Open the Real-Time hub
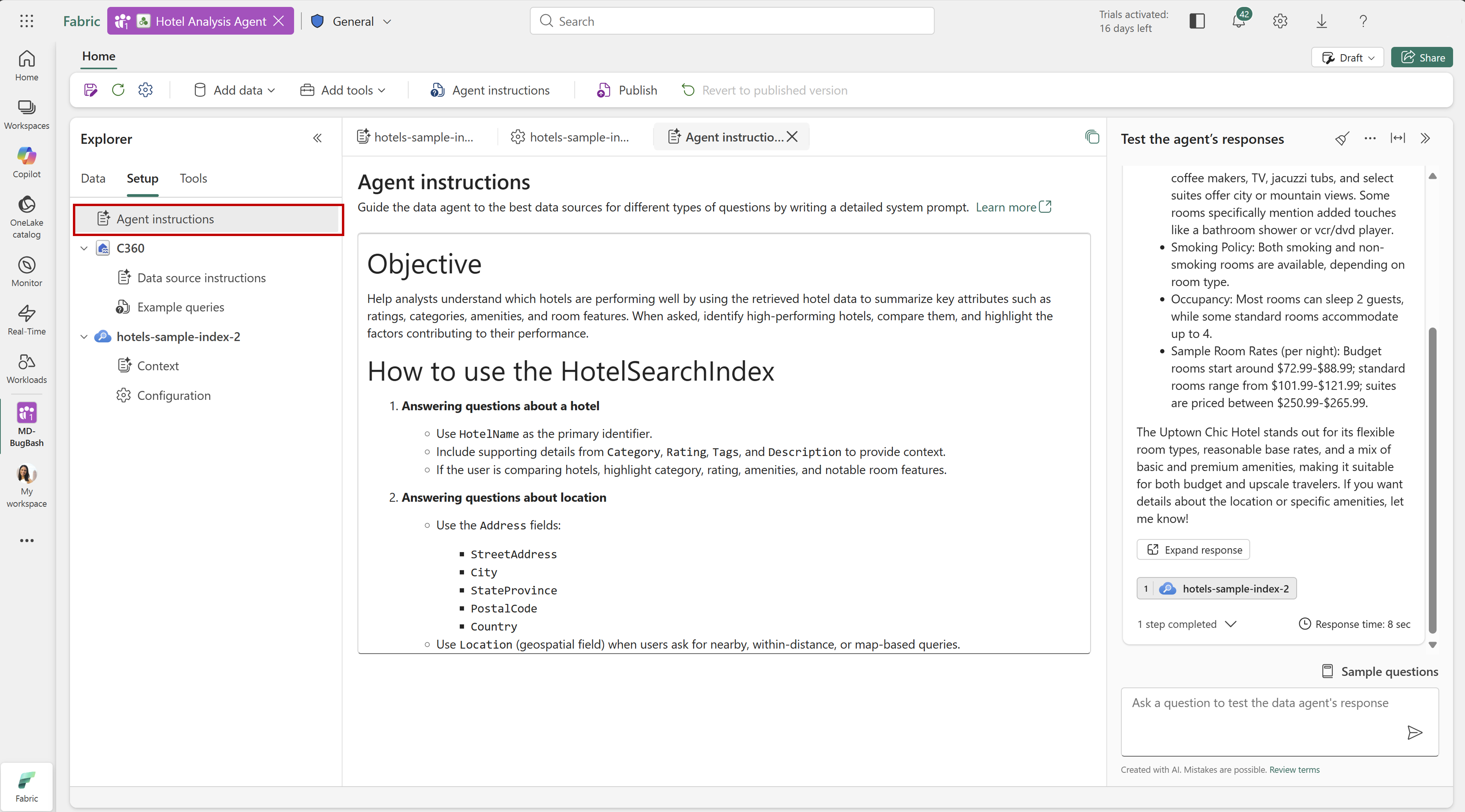 pyautogui.click(x=27, y=320)
